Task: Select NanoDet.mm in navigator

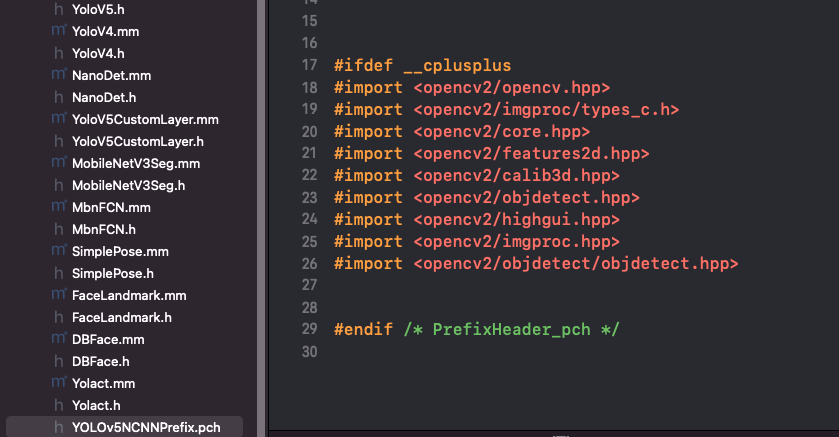Action: click(111, 75)
